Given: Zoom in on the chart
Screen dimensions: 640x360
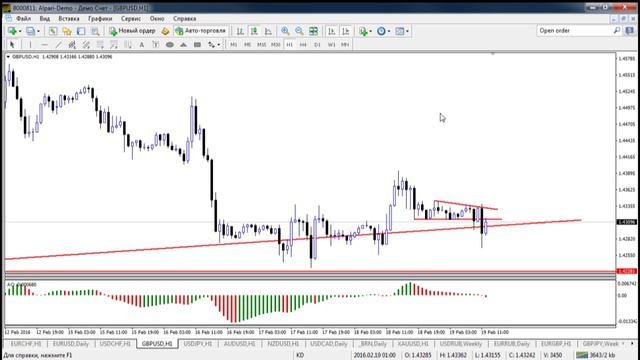Looking at the screenshot, I should pyautogui.click(x=285, y=31).
